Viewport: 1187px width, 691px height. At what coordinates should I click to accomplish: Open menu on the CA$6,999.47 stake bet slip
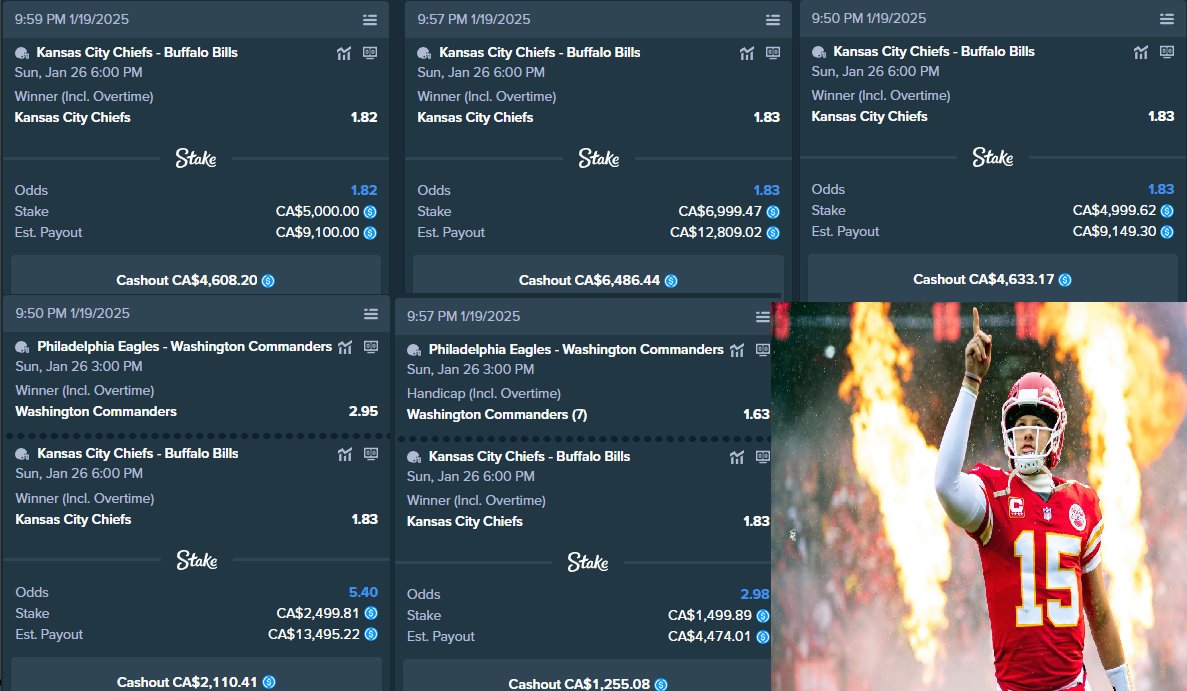tap(772, 20)
